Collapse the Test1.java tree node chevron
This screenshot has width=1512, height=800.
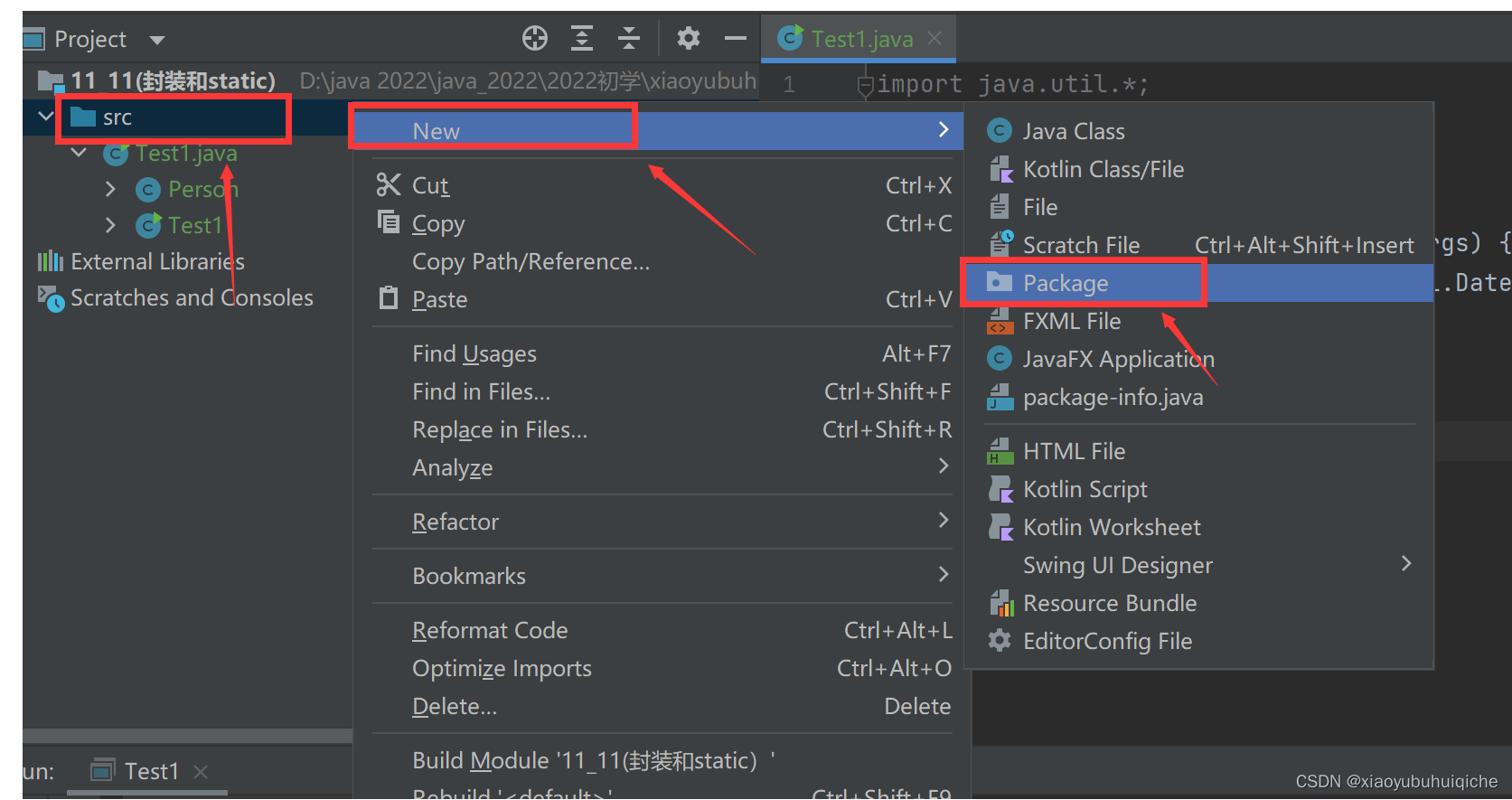click(x=79, y=153)
